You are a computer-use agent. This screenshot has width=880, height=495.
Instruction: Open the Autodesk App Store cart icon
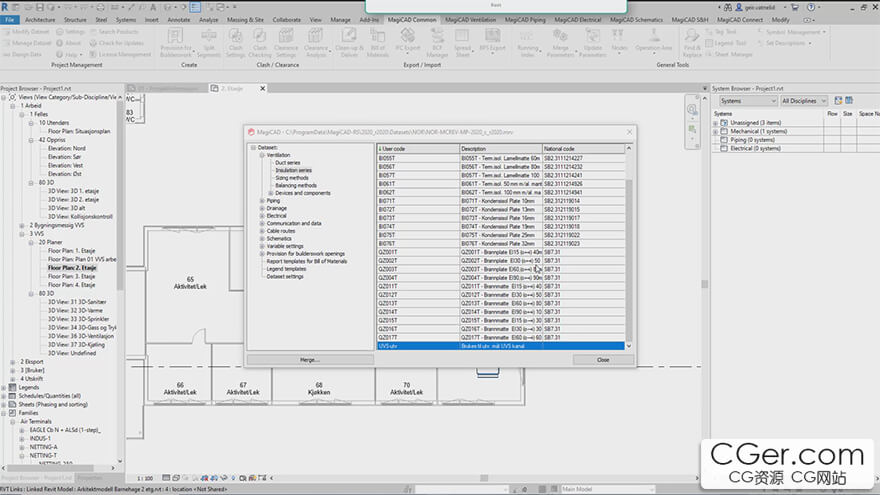click(795, 7)
